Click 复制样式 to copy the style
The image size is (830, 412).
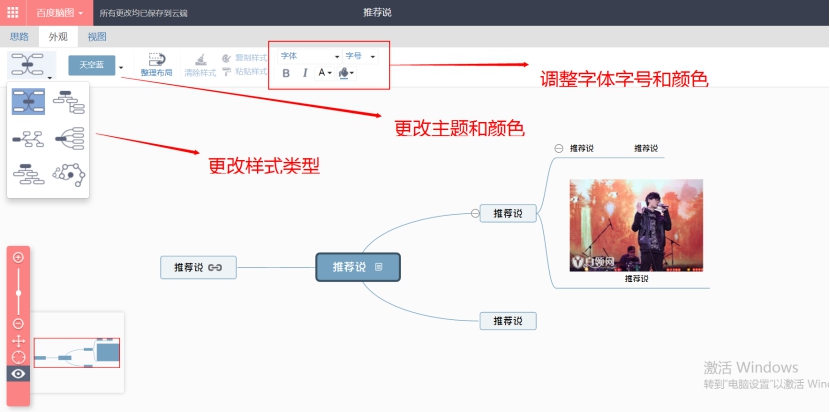tap(243, 58)
